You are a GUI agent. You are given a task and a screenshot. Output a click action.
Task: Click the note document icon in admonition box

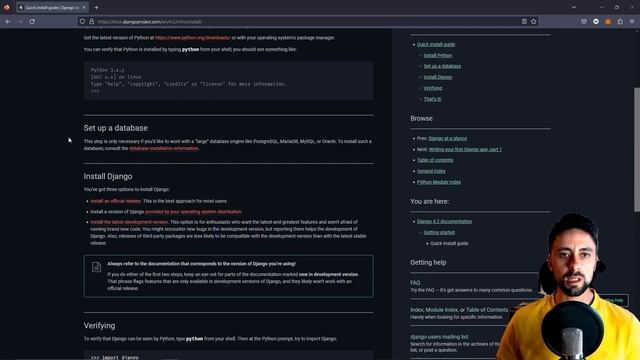click(96, 267)
